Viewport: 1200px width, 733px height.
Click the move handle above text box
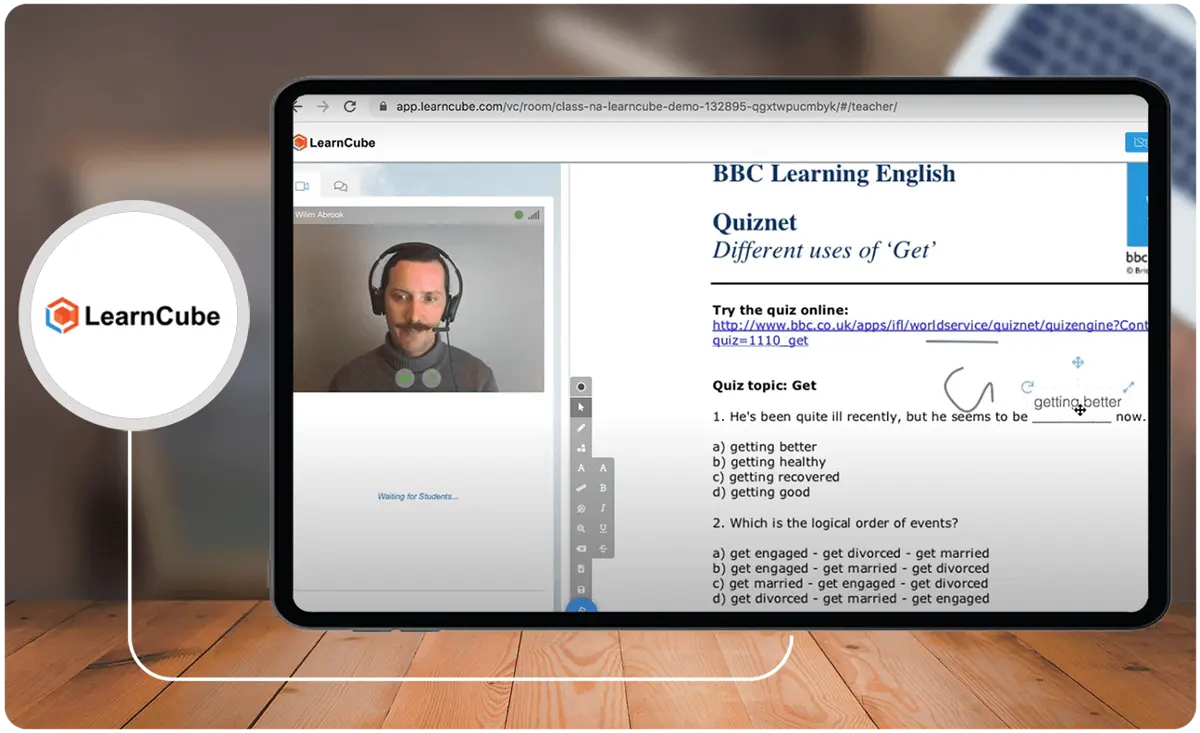coord(1078,362)
